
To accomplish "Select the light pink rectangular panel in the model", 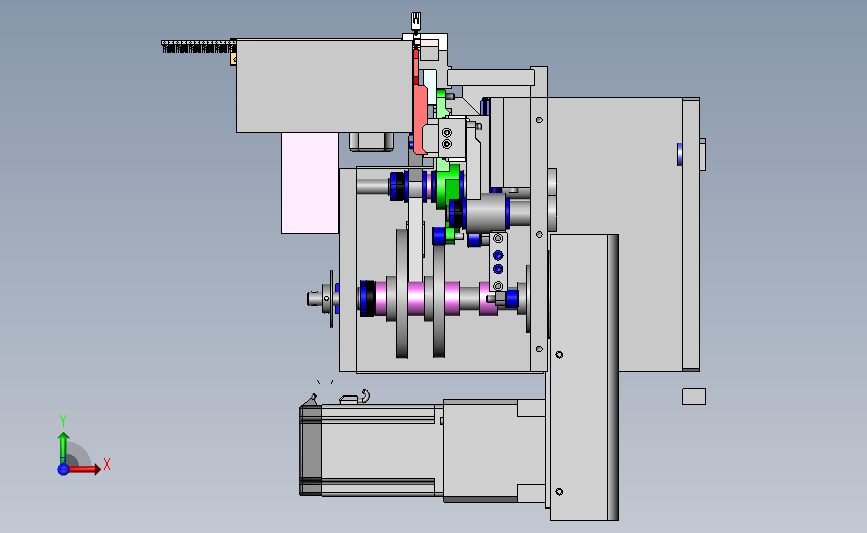I will [310, 183].
